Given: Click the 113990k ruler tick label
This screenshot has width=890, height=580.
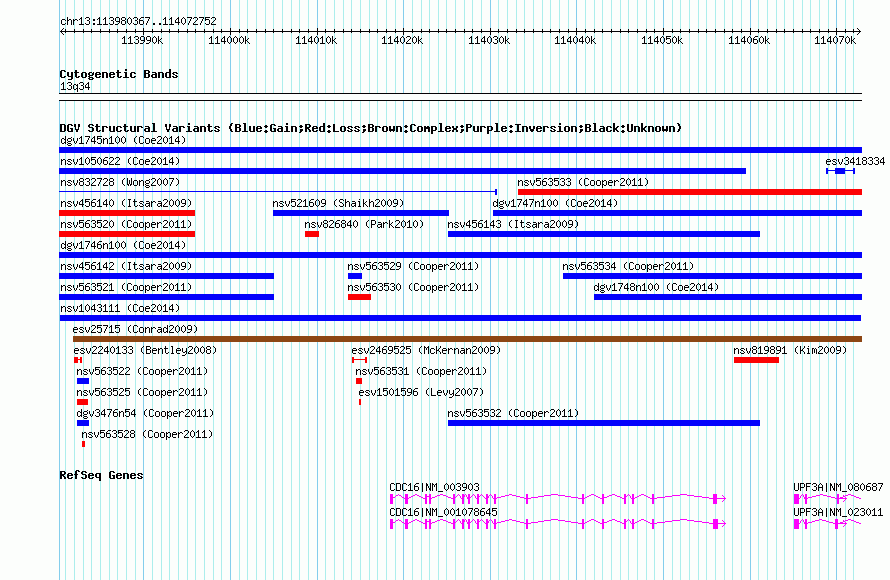Looking at the screenshot, I should [x=142, y=40].
